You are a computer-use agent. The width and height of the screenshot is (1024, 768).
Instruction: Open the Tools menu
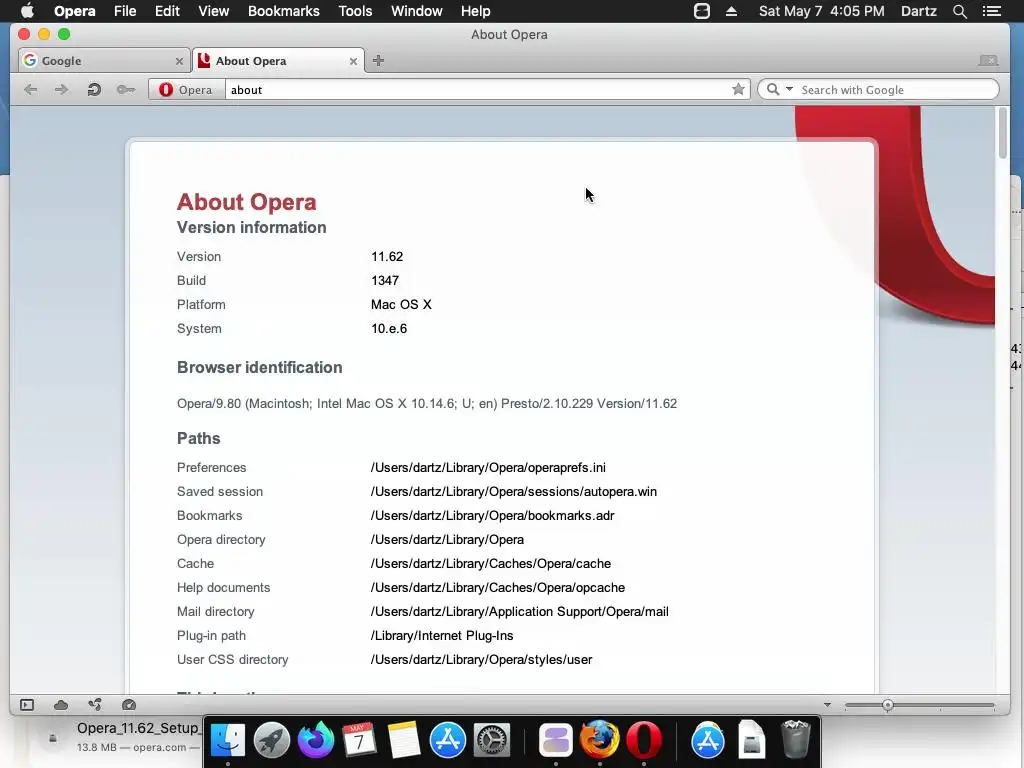coord(355,11)
